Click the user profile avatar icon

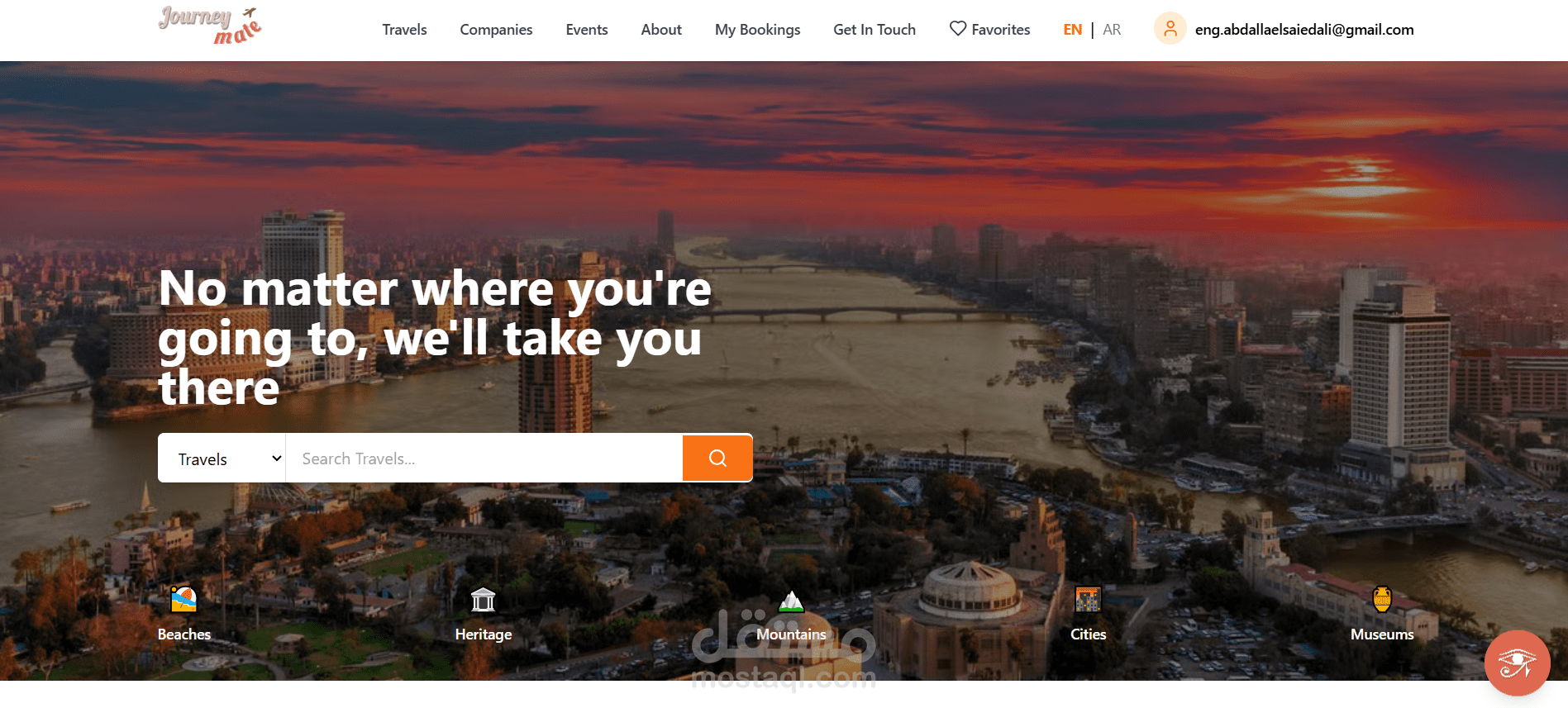point(1170,29)
